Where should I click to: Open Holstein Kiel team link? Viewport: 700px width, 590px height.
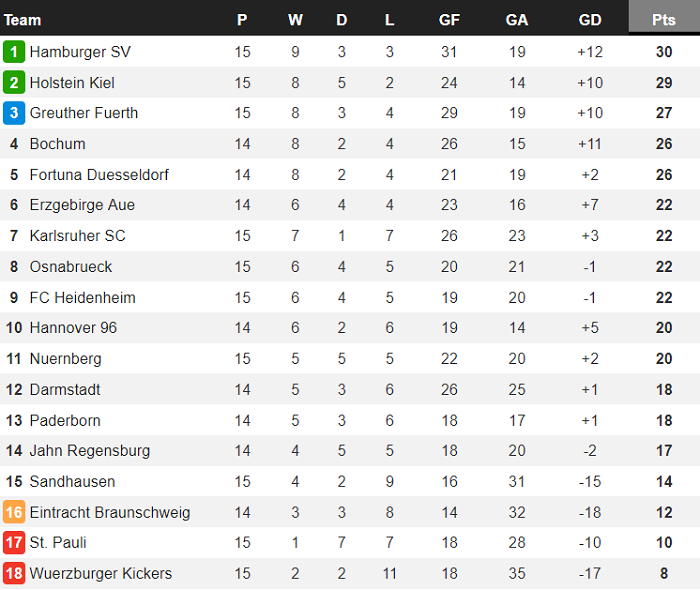point(72,83)
